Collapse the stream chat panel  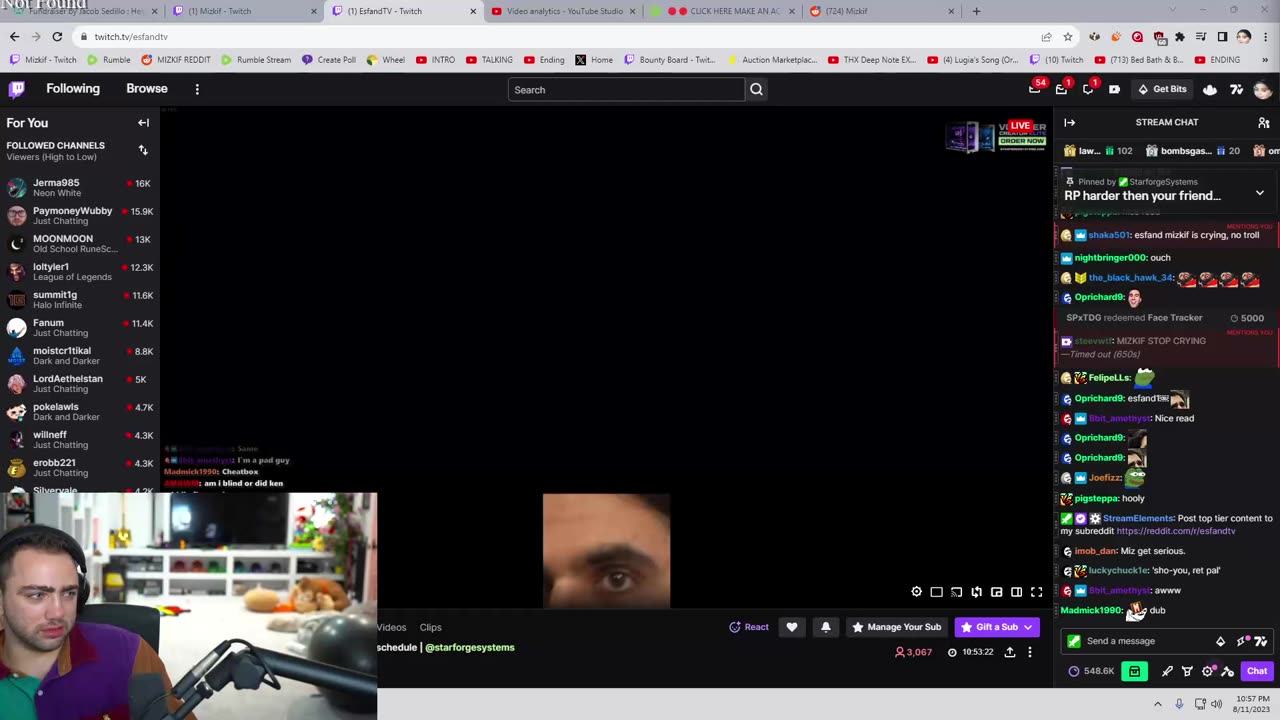pos(1069,122)
